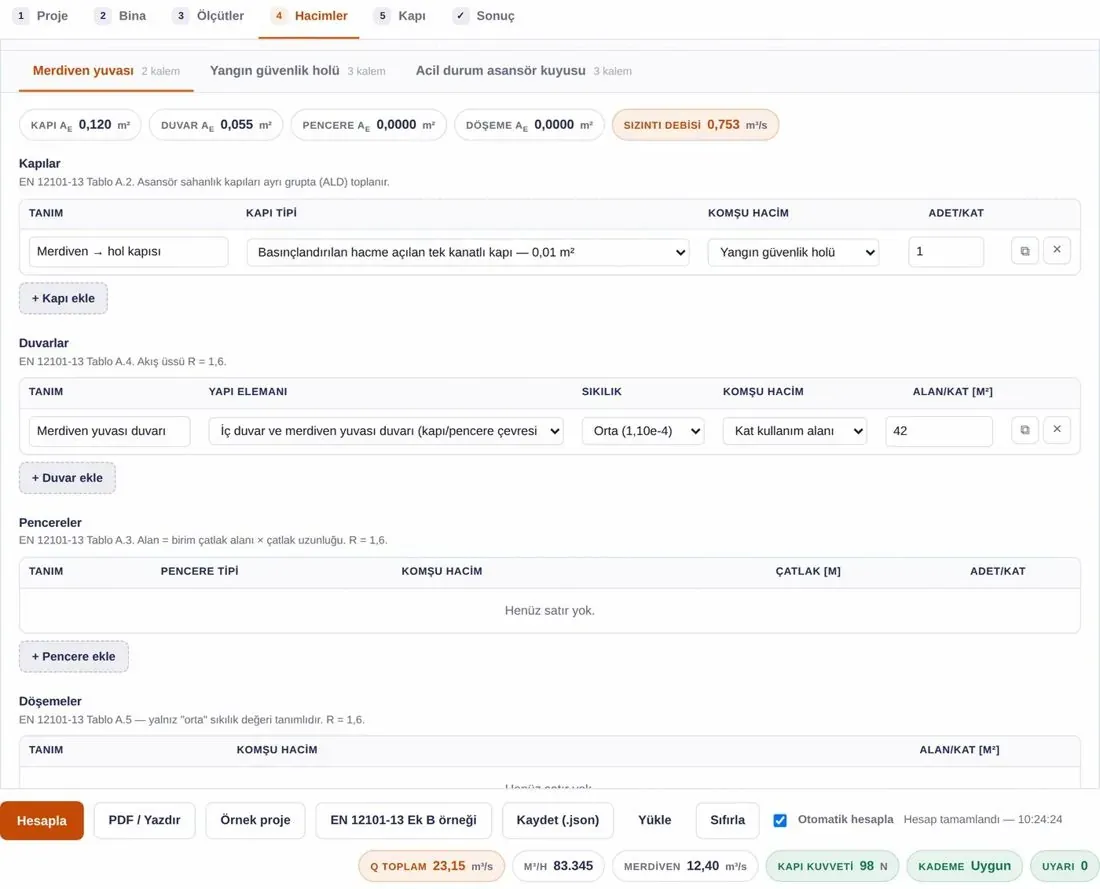Viewport: 1100px width, 889px height.
Task: Load the Örnek proje
Action: point(255,820)
